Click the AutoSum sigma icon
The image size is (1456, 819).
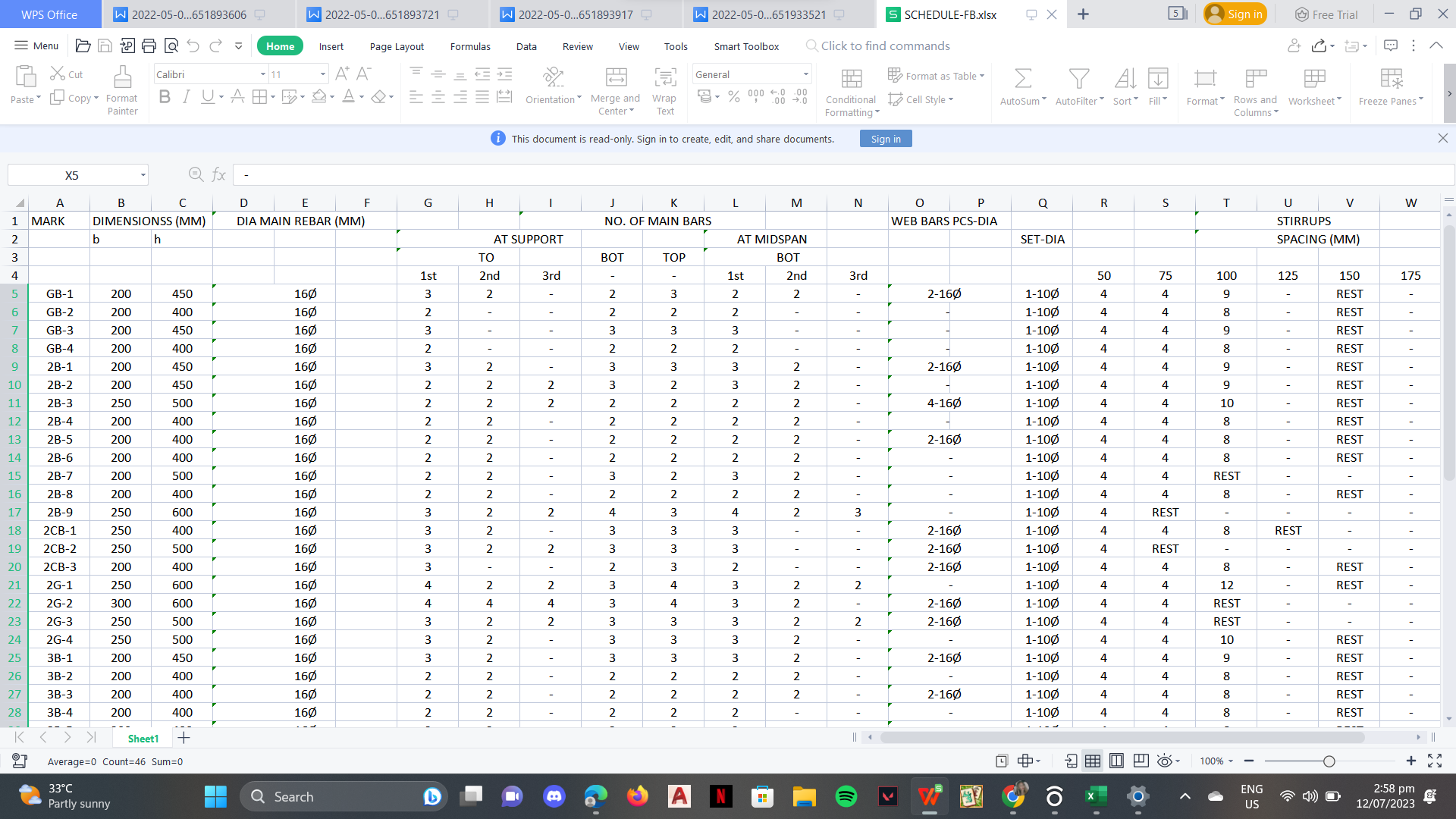[1022, 78]
